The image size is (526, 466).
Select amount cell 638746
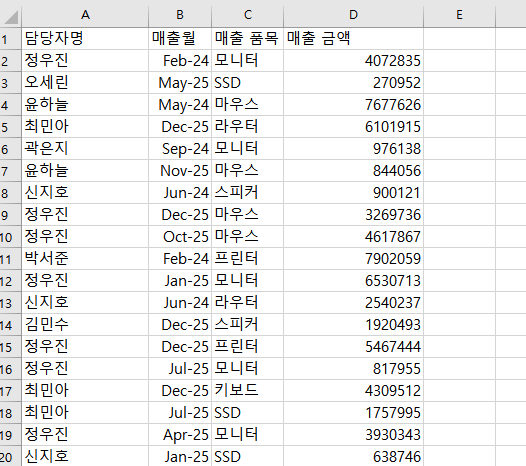click(x=353, y=456)
